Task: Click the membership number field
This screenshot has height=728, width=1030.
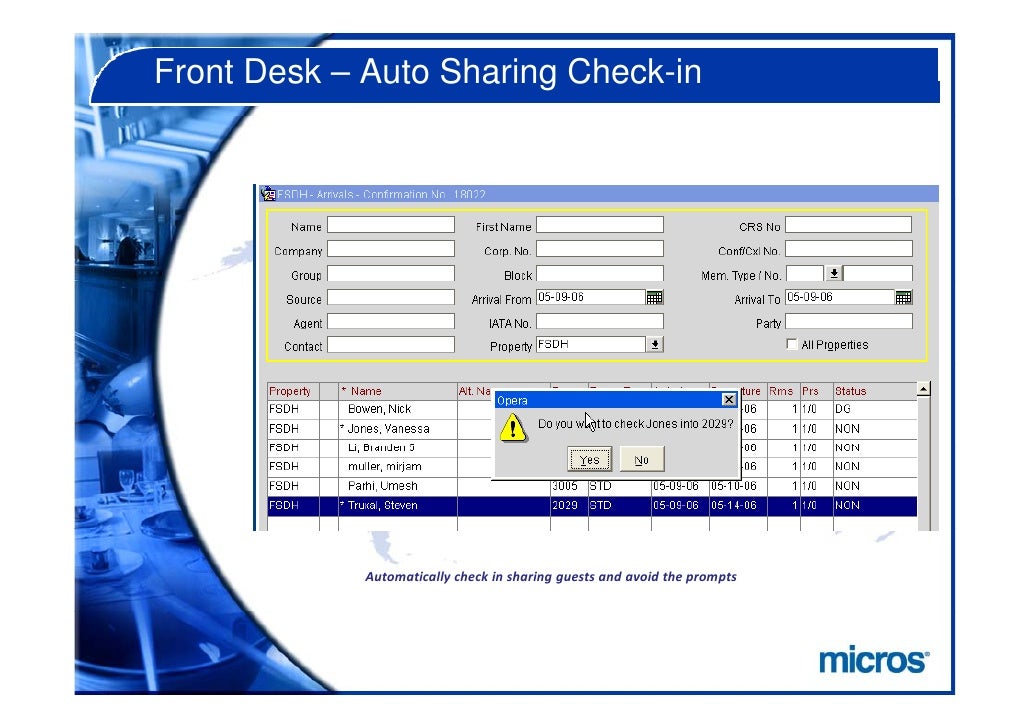Action: pyautogui.click(x=878, y=273)
